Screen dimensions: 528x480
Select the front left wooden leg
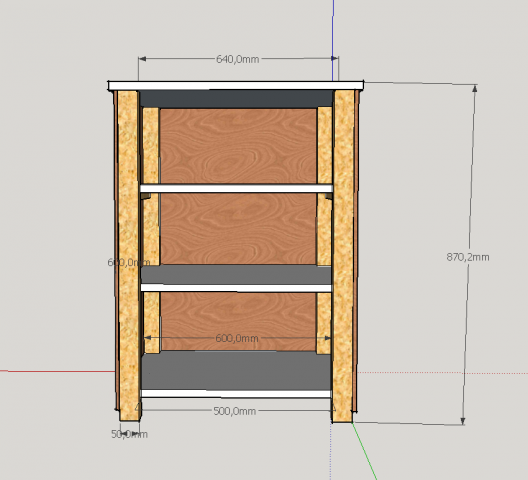tap(129, 255)
